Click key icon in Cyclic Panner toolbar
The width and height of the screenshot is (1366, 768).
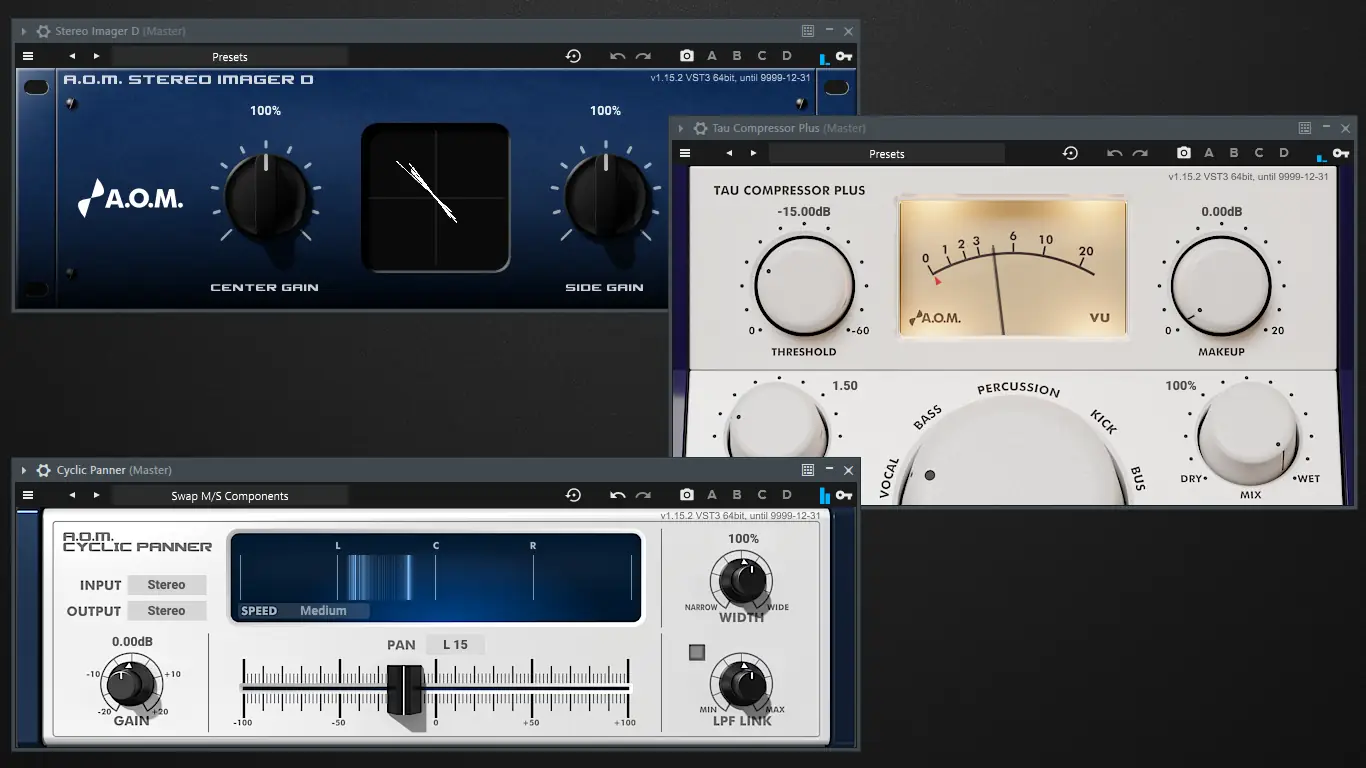[844, 495]
